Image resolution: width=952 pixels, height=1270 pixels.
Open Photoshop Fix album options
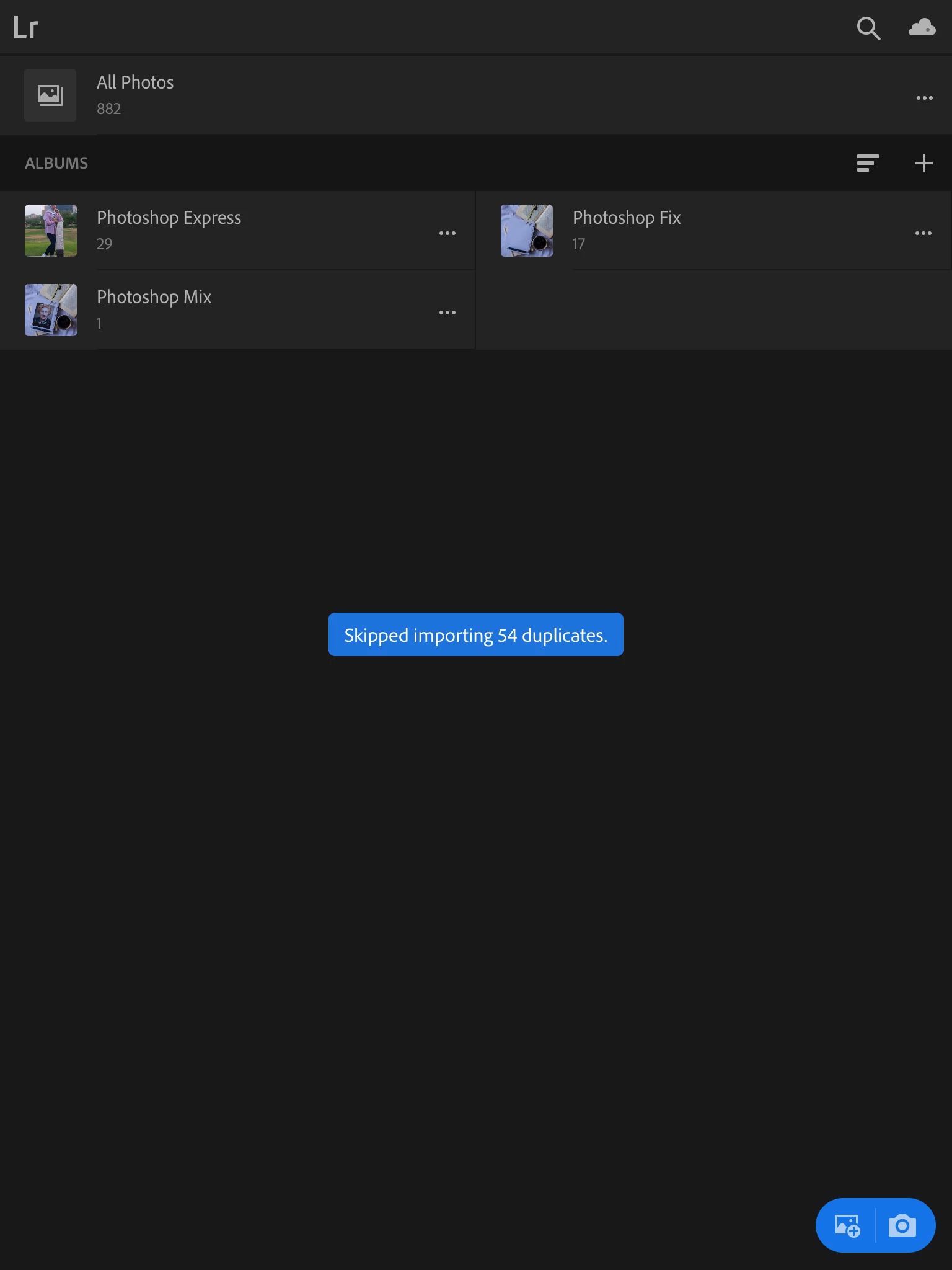(923, 233)
